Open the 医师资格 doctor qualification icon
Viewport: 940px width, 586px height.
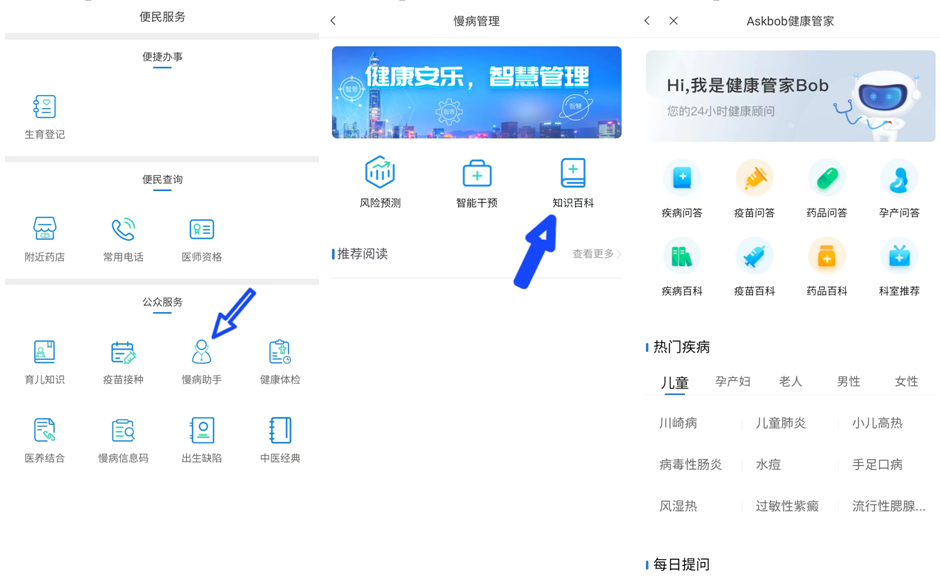coord(201,229)
